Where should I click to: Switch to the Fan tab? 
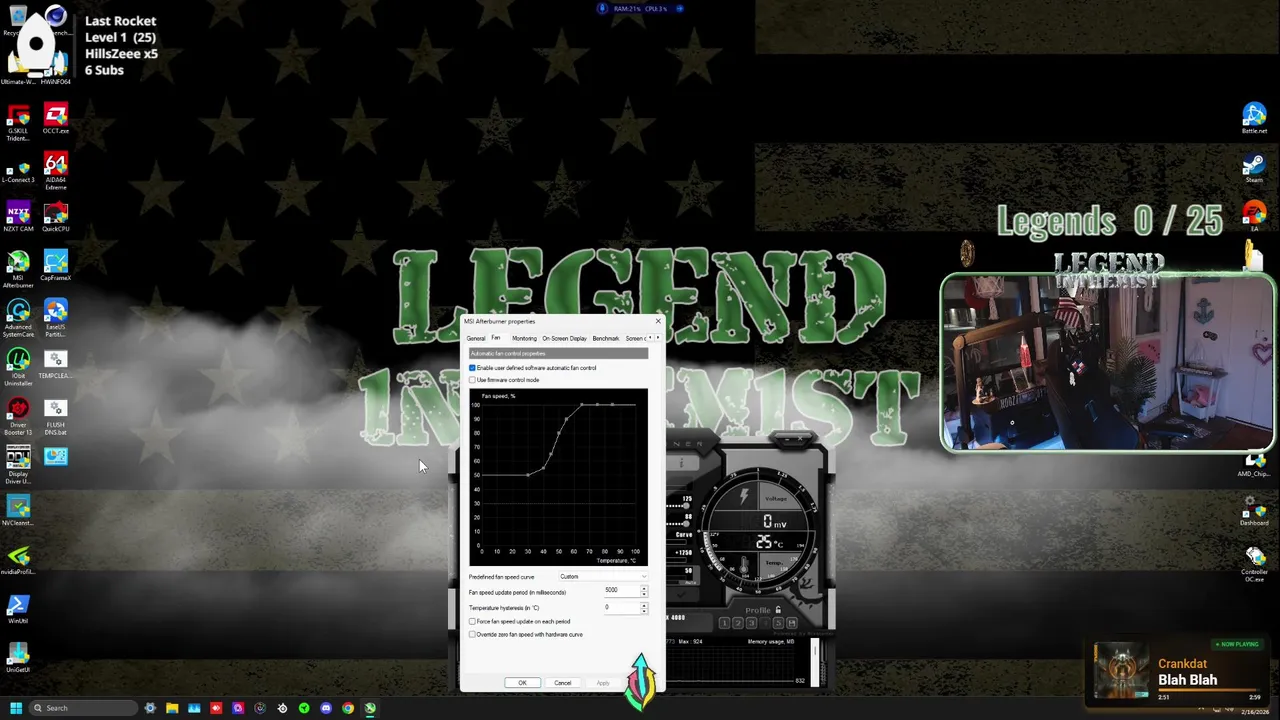(496, 337)
